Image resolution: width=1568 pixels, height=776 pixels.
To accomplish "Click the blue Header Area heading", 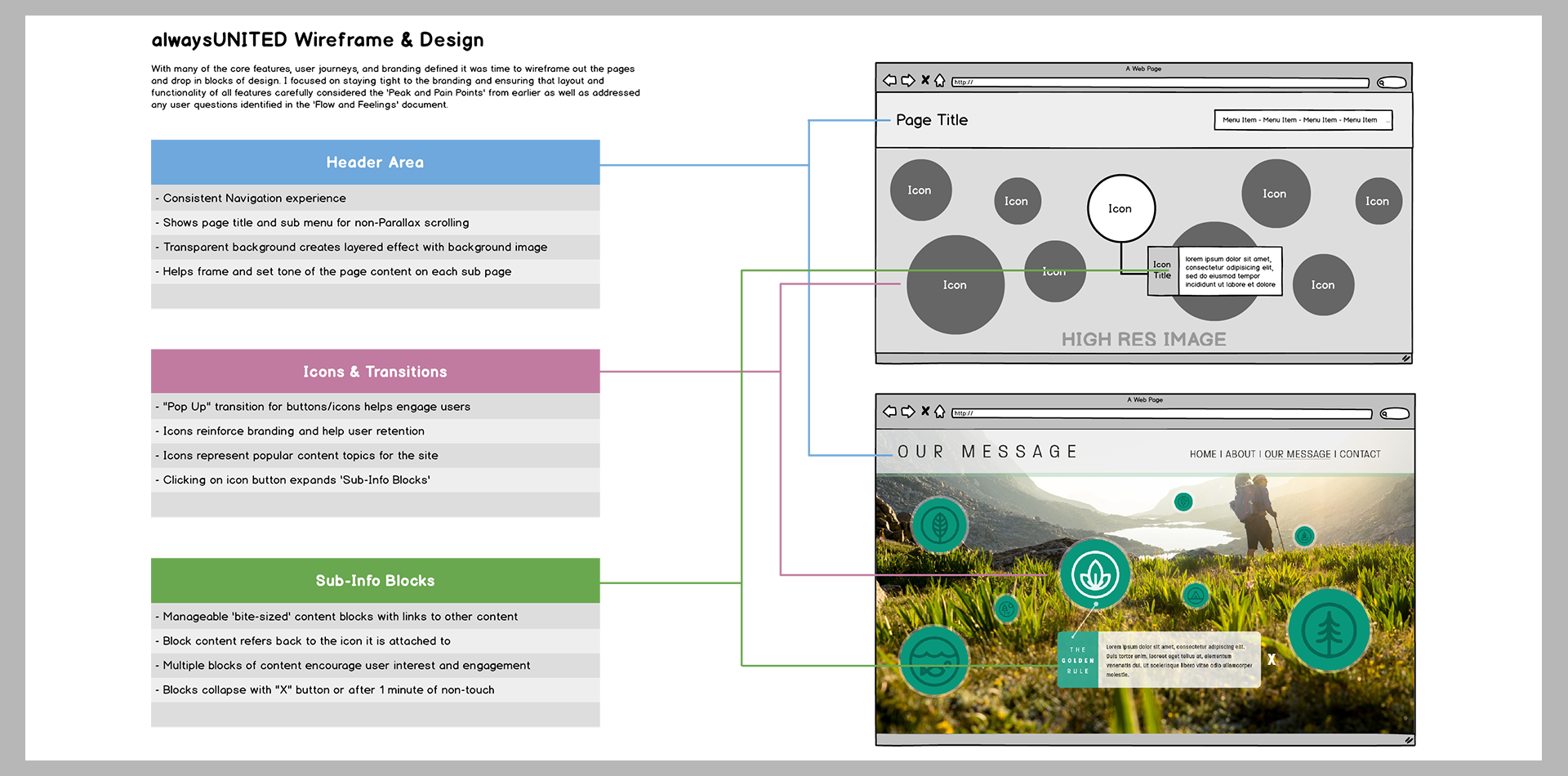I will coord(375,163).
